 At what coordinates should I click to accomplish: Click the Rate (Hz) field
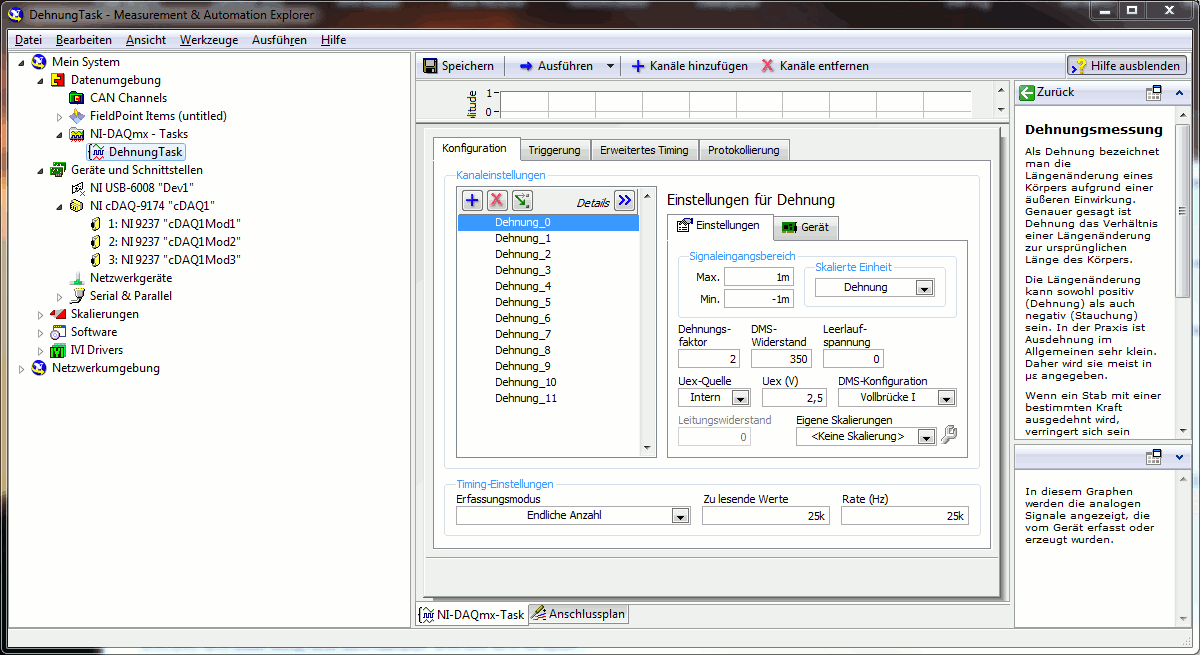[904, 516]
